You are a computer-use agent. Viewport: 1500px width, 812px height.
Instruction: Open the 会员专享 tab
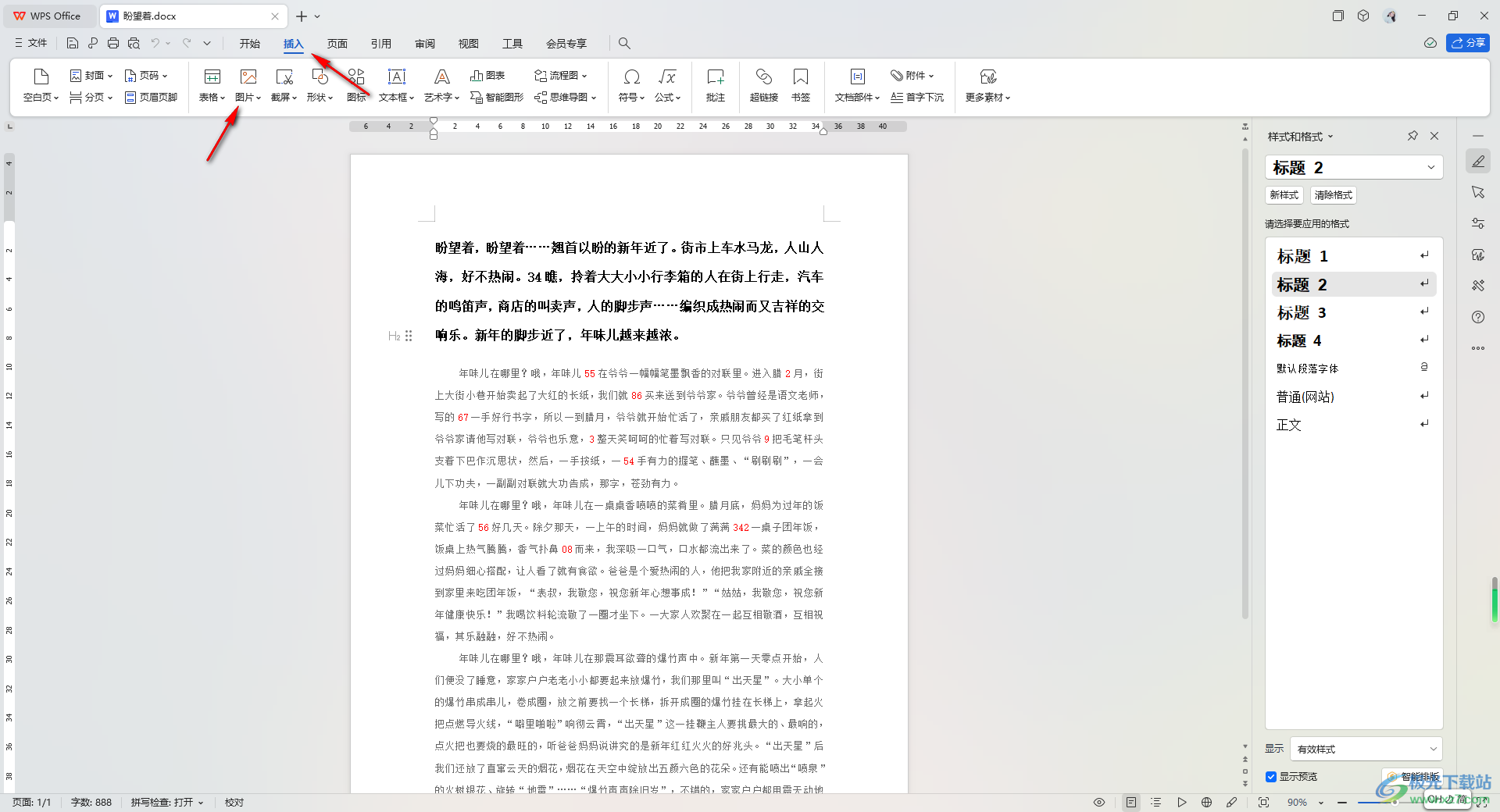pyautogui.click(x=566, y=44)
